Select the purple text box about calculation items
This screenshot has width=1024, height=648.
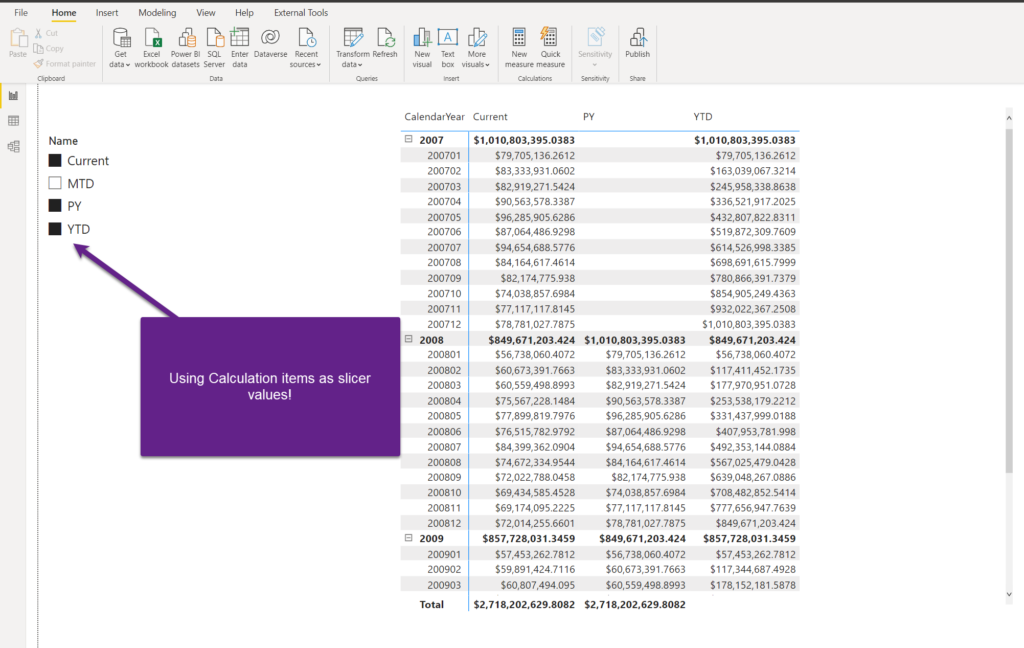coord(270,387)
